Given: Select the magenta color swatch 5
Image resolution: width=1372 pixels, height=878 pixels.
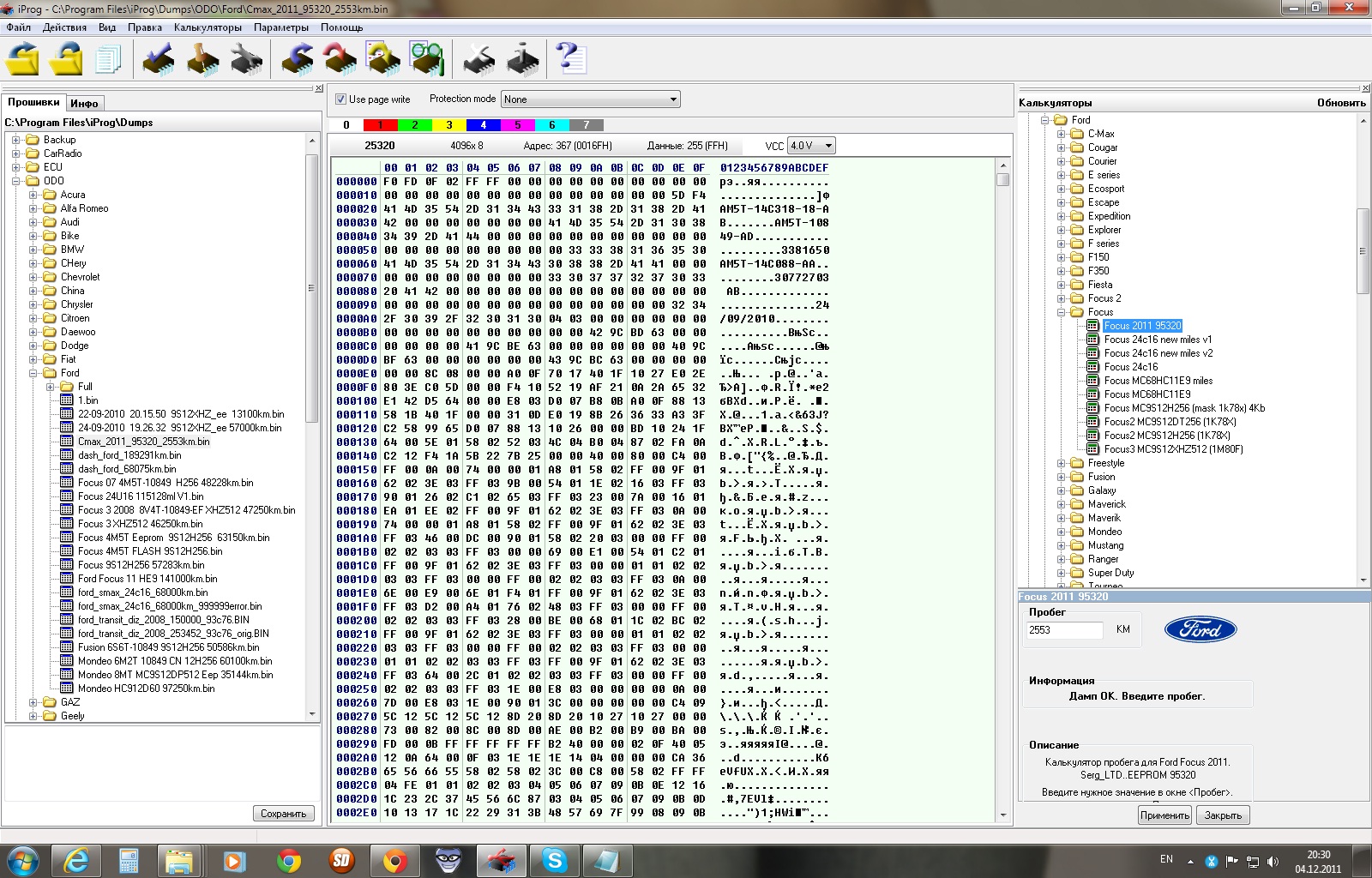Looking at the screenshot, I should pos(518,124).
